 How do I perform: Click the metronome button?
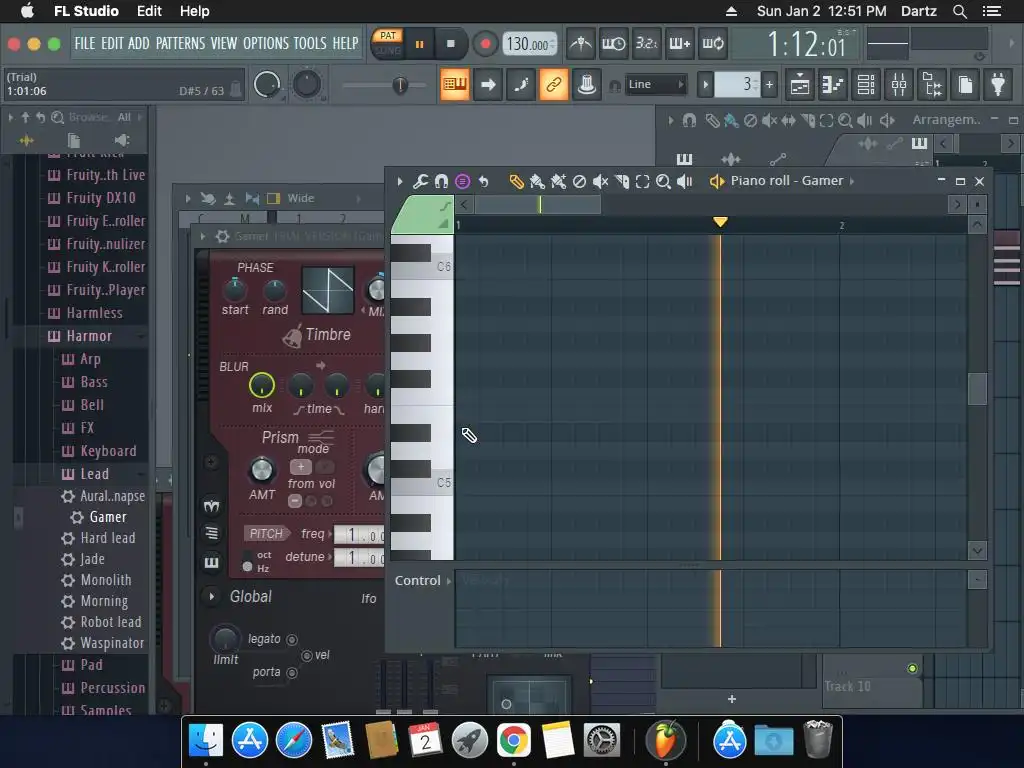click(581, 44)
